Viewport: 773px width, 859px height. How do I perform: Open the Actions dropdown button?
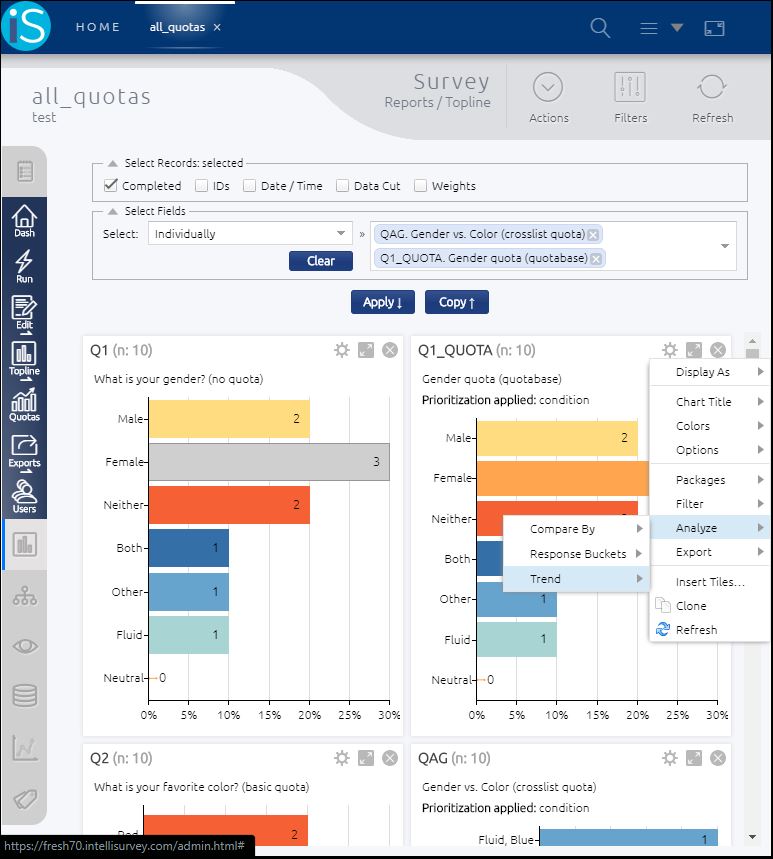click(x=548, y=98)
